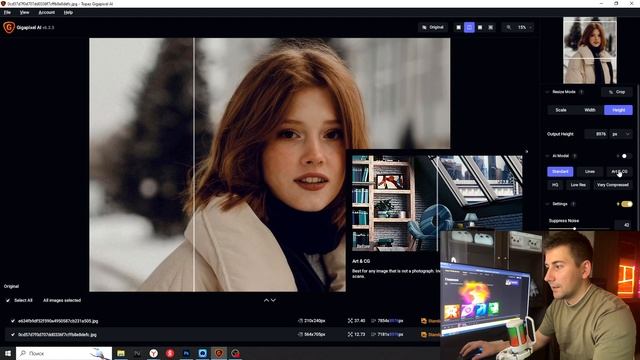Open Photoshop from the taskbar
This screenshot has height=360, width=640.
point(186,353)
